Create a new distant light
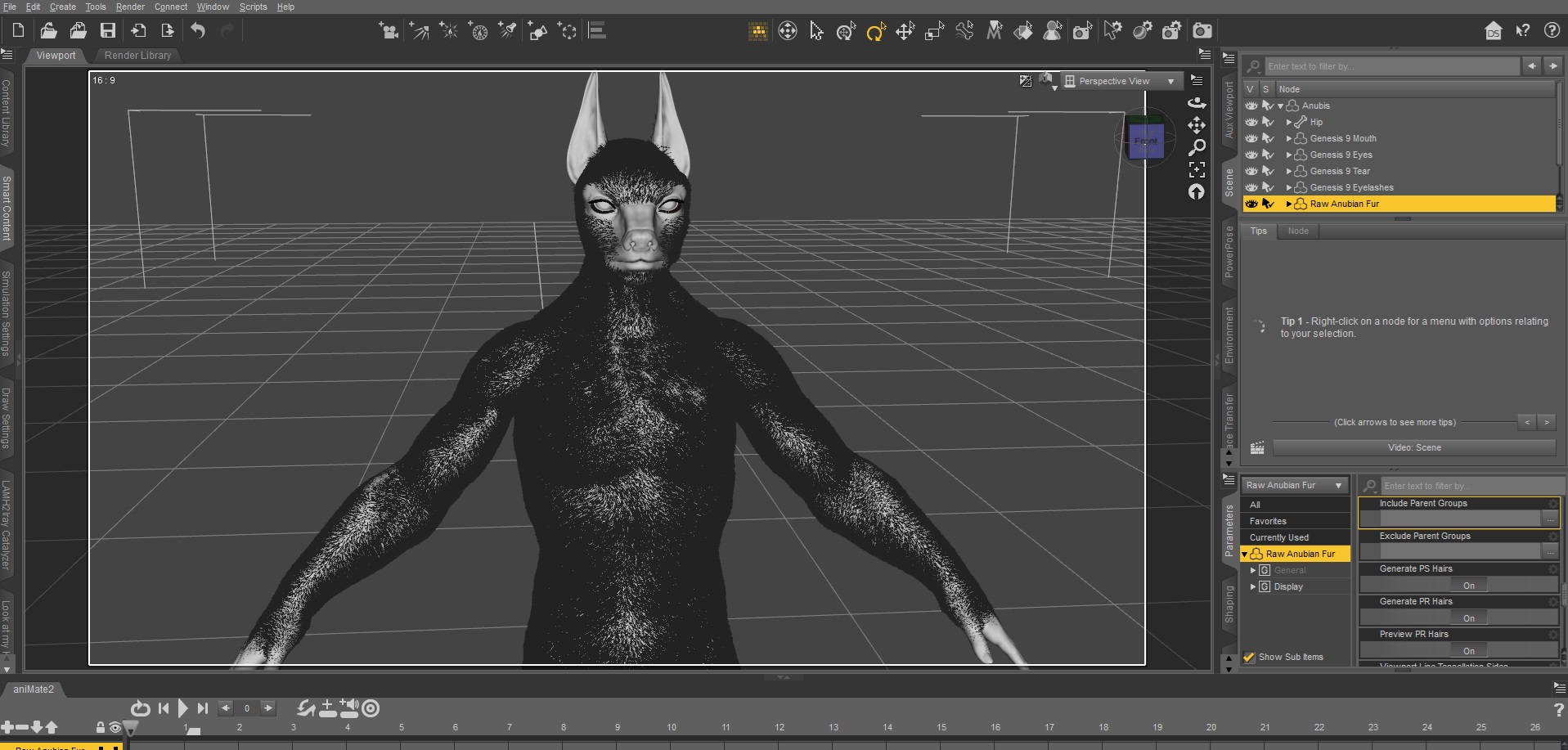 [x=419, y=31]
